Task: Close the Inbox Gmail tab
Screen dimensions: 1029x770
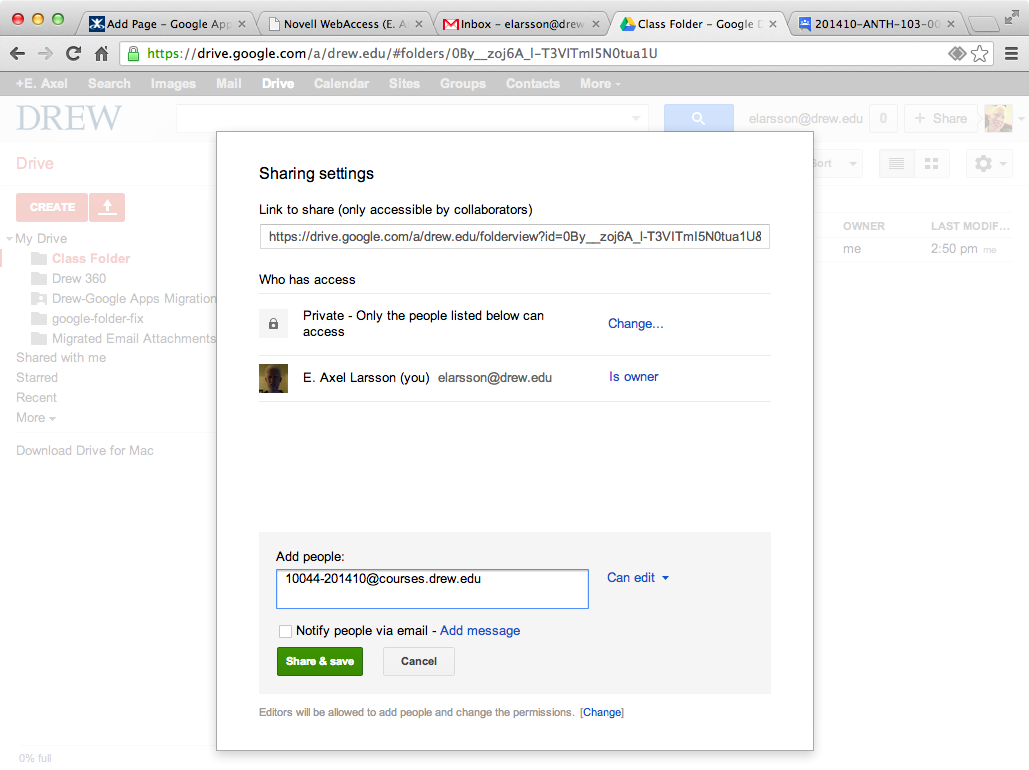Action: pos(596,24)
